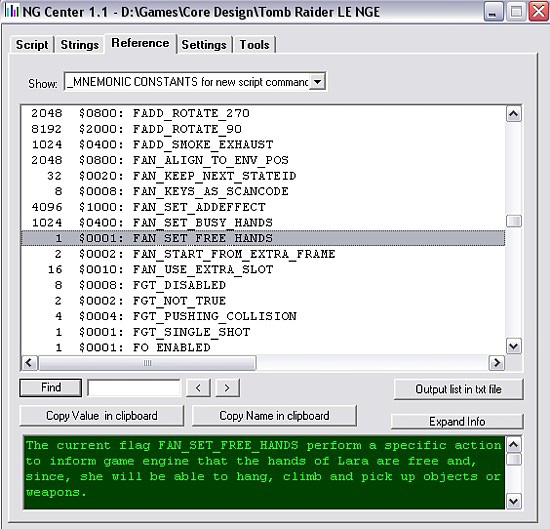The width and height of the screenshot is (550, 529).
Task: Click Copy Name in clipboard button
Action: point(274,416)
